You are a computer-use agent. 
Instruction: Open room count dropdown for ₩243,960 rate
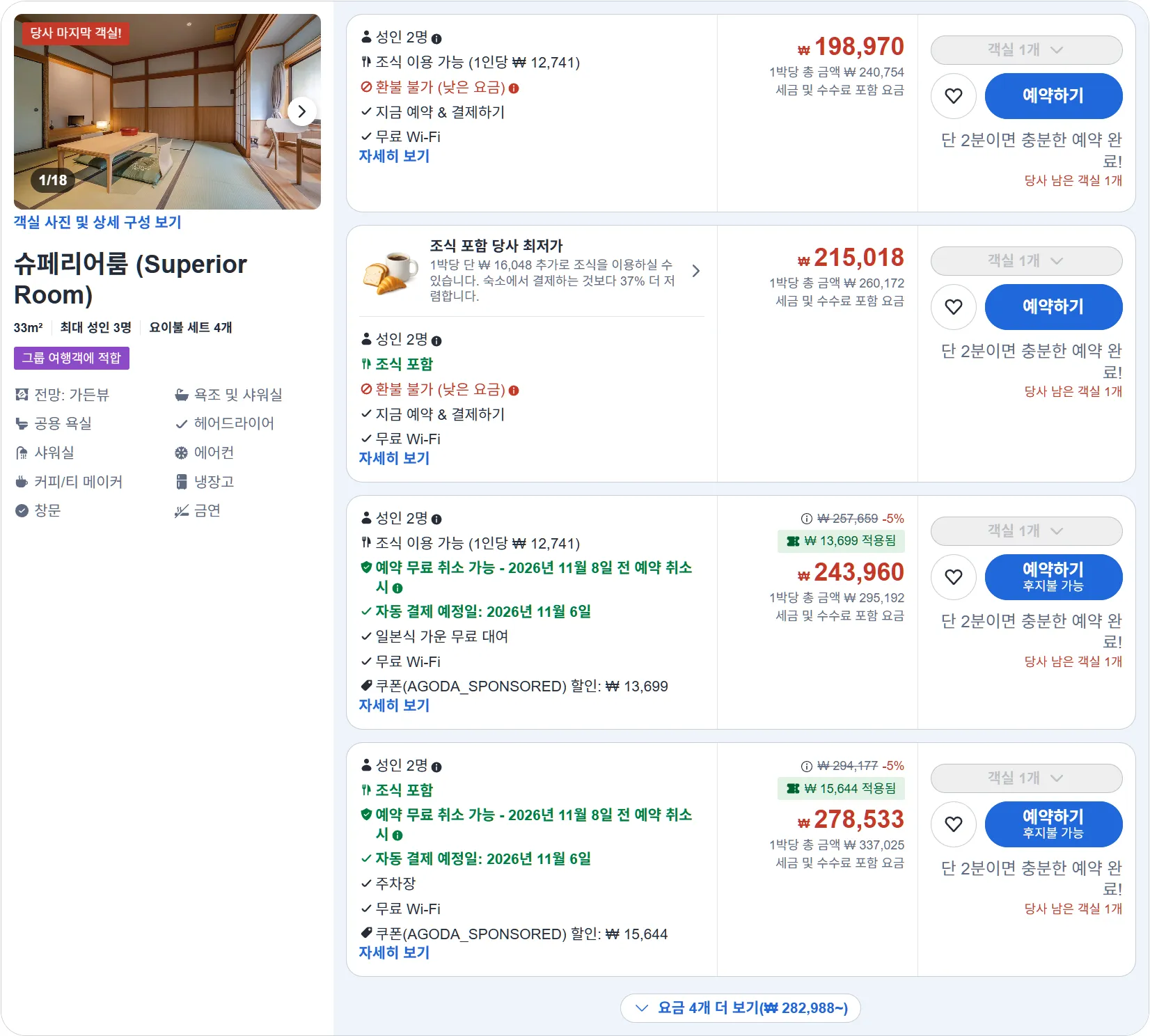pyautogui.click(x=1027, y=531)
